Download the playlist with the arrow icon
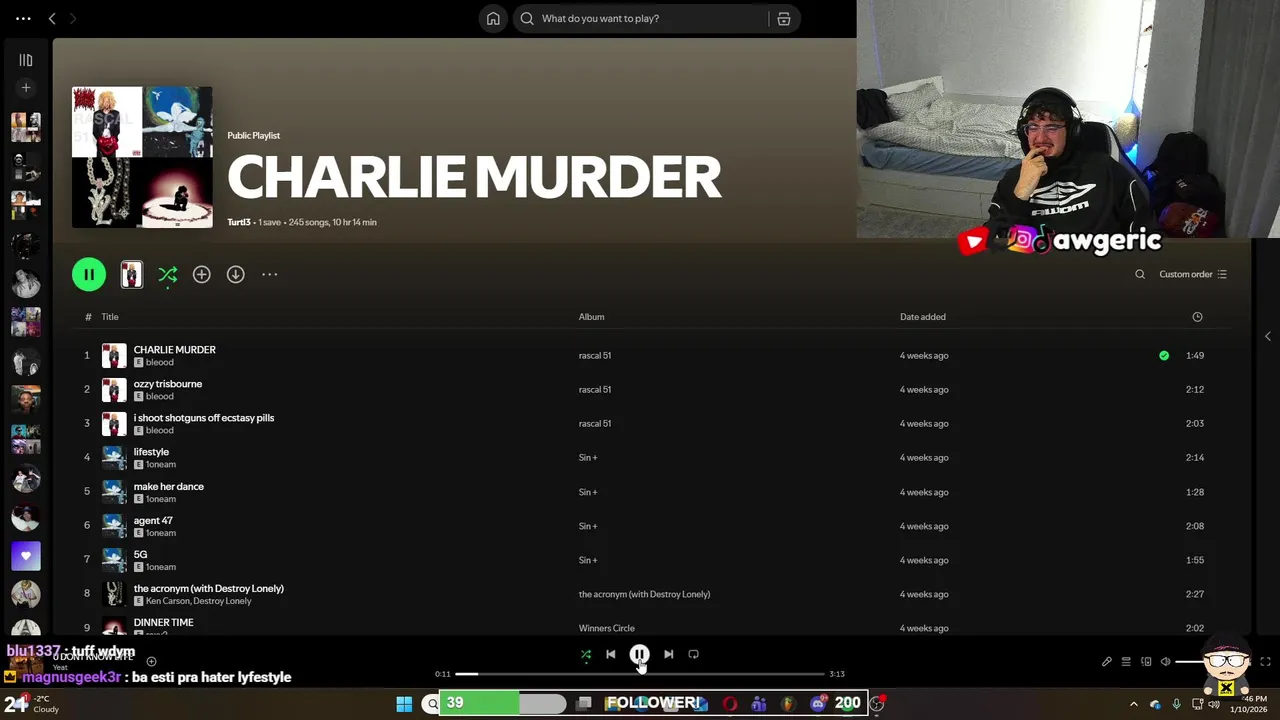The height and width of the screenshot is (720, 1280). tap(236, 274)
